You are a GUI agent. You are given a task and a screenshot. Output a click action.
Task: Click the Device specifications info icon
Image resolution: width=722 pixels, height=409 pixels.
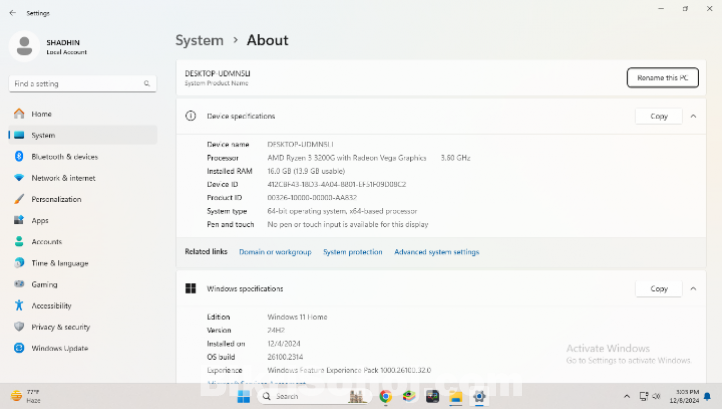[x=191, y=116]
